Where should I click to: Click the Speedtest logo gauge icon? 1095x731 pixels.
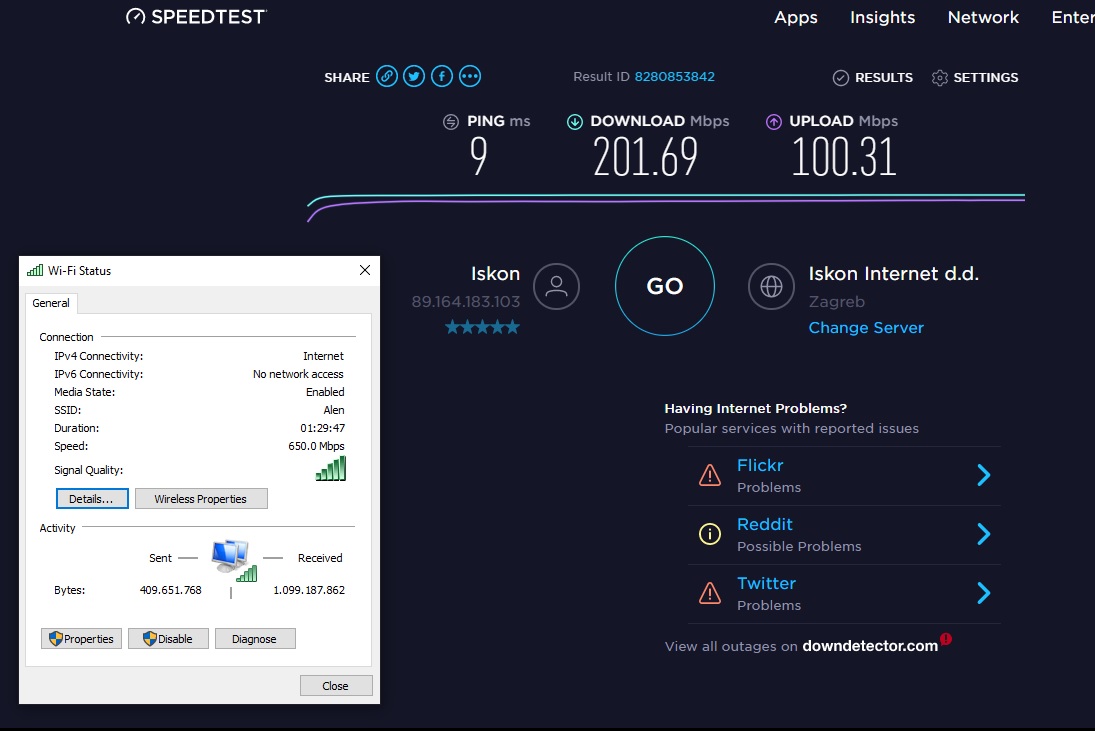135,17
